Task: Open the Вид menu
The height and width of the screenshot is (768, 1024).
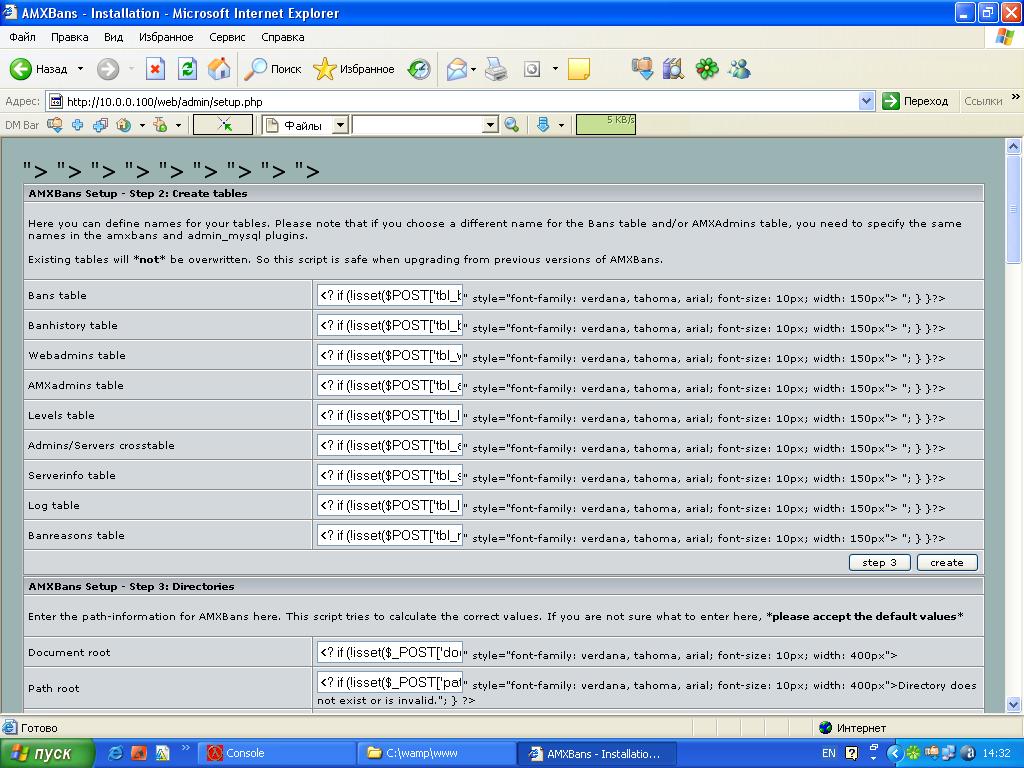Action: point(113,37)
